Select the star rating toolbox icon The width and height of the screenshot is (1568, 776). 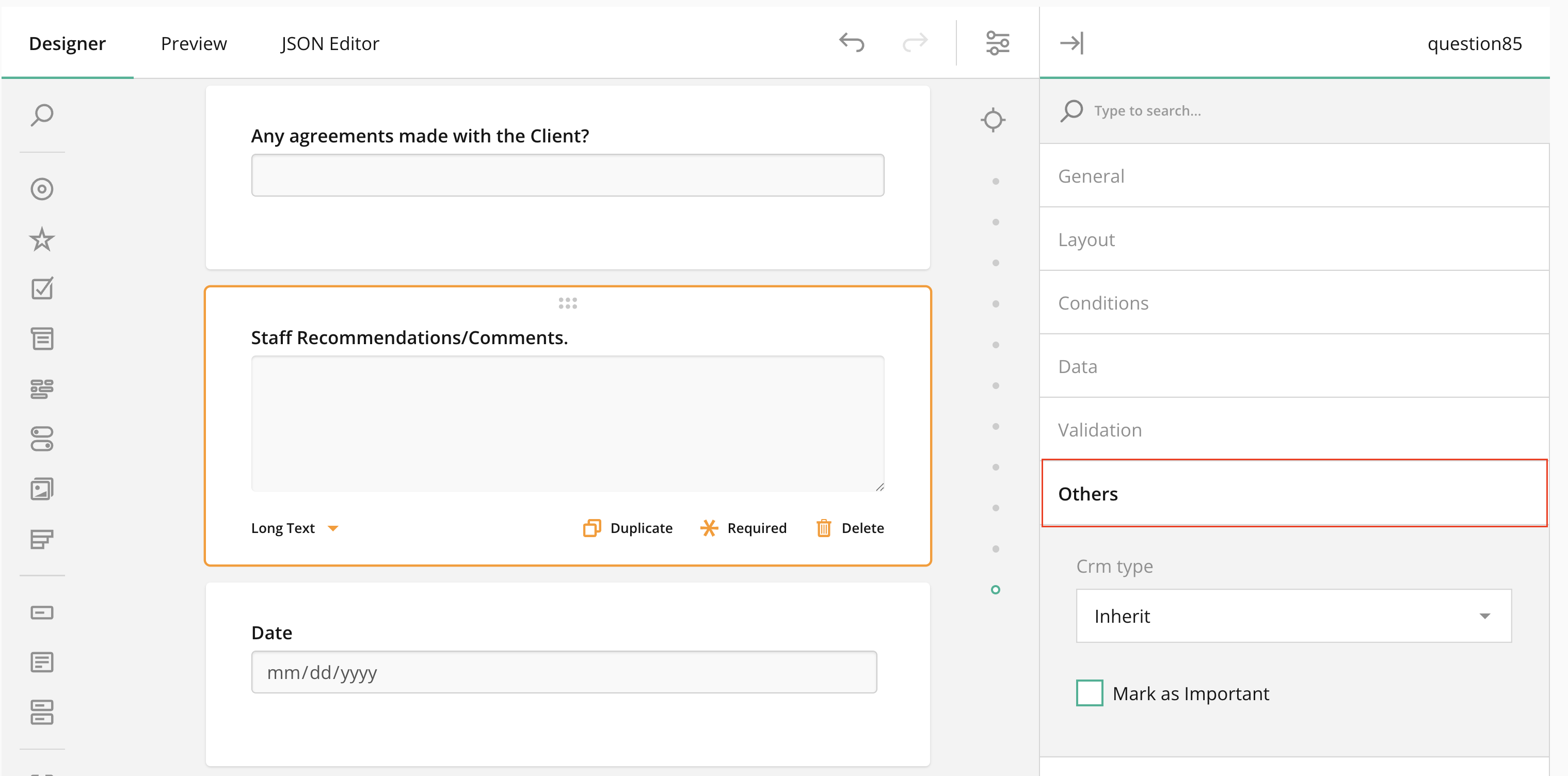pos(42,239)
